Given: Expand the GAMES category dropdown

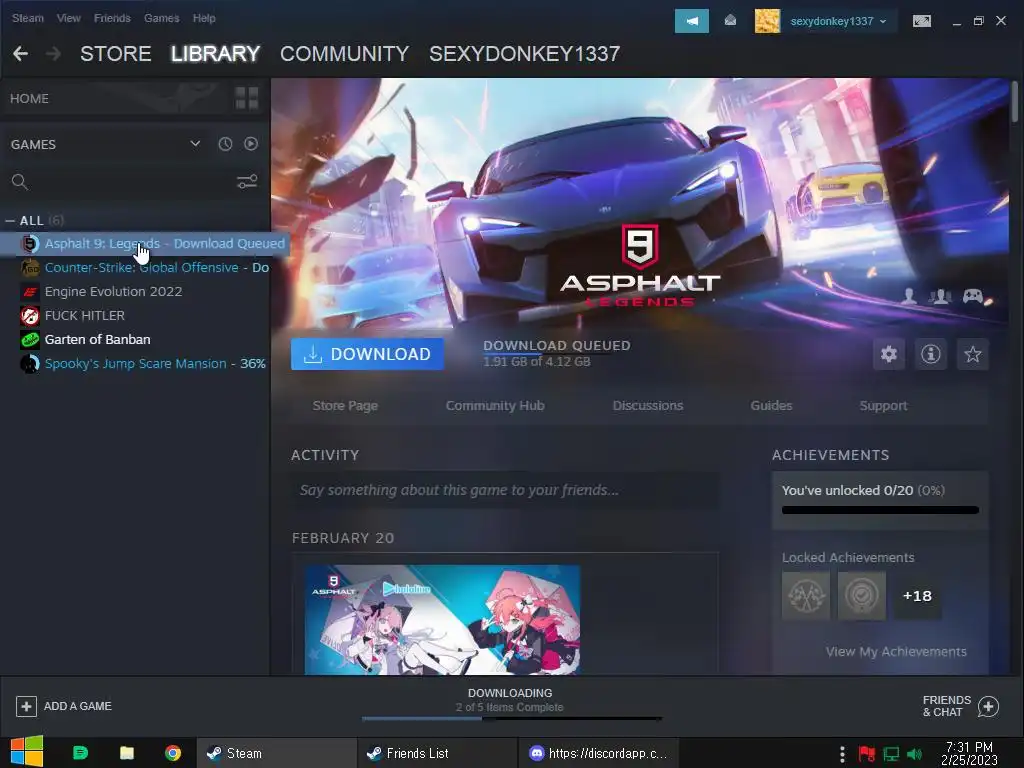Looking at the screenshot, I should click(x=195, y=144).
